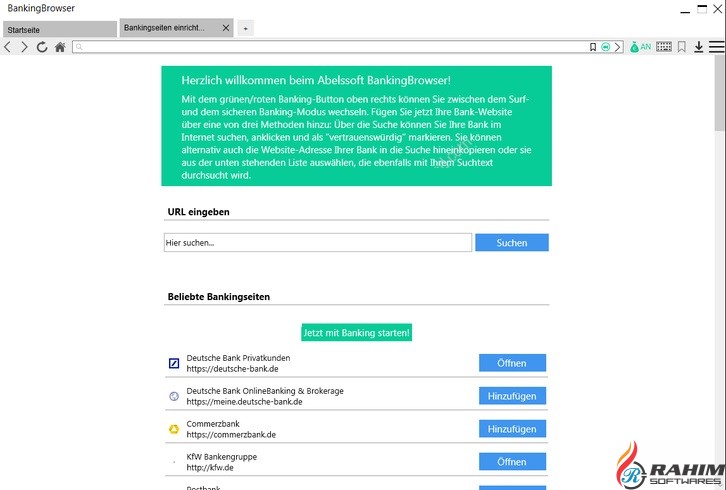Switch to the Startseite tab
This screenshot has height=490, width=726.
pyautogui.click(x=58, y=29)
